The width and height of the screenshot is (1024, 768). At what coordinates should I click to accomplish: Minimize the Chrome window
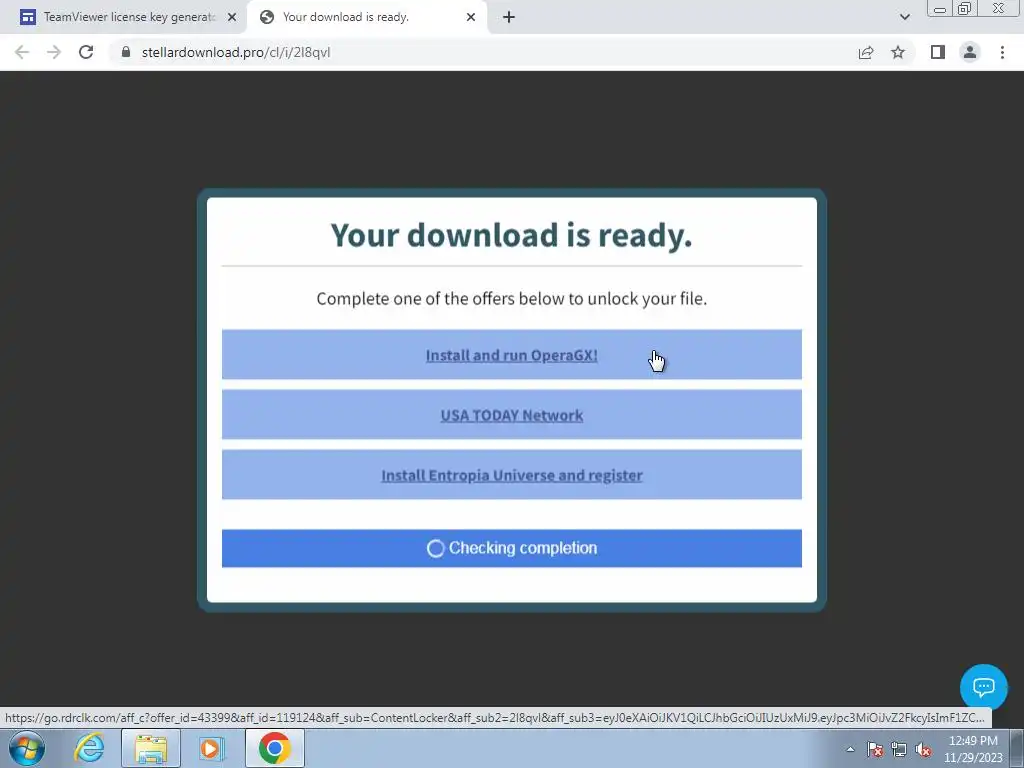point(940,9)
